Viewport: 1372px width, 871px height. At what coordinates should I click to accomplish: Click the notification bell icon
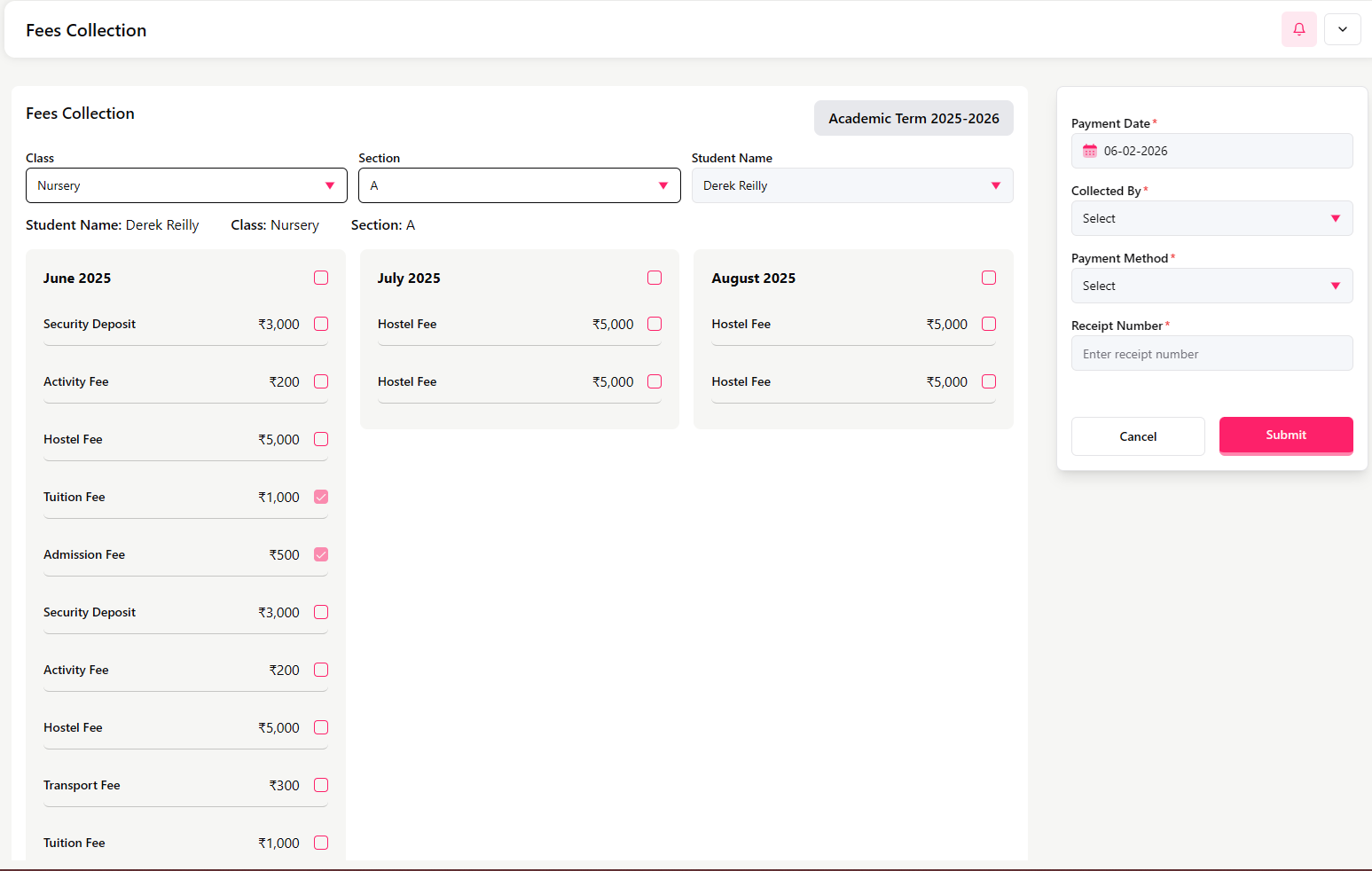point(1298,29)
